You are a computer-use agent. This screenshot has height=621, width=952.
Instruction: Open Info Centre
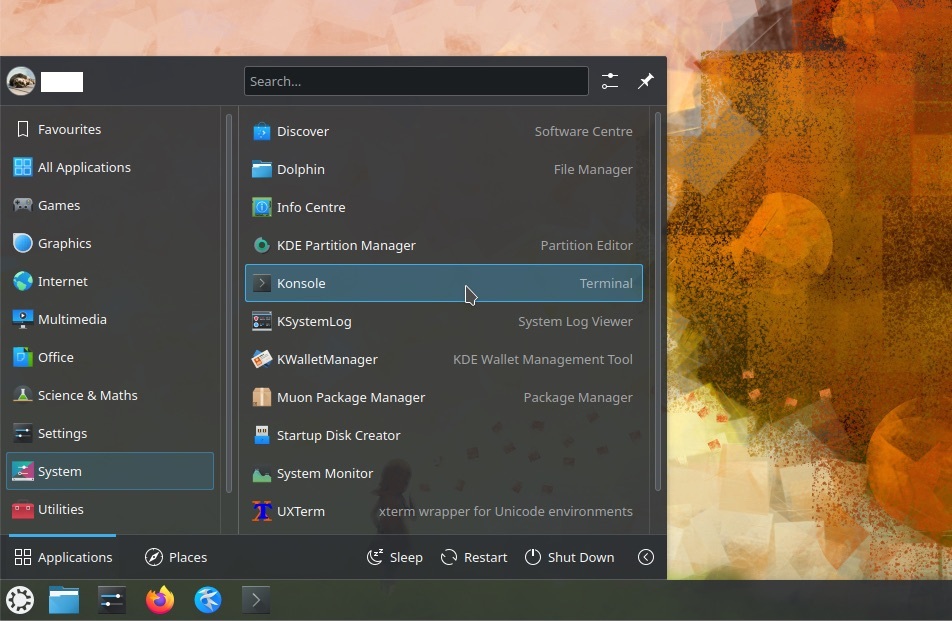443,207
